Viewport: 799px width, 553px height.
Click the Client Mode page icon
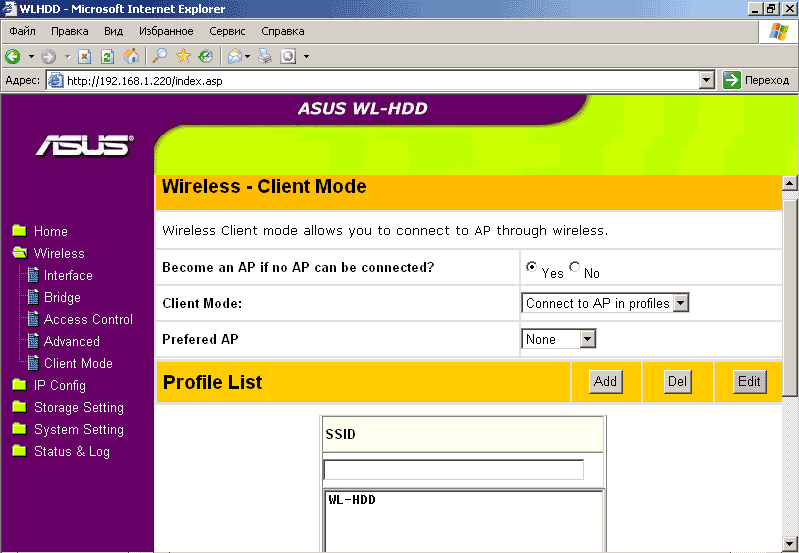pyautogui.click(x=33, y=362)
